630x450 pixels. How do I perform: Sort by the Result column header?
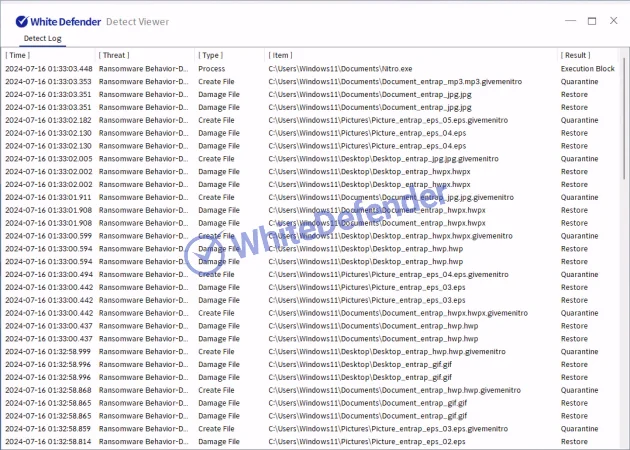click(575, 55)
